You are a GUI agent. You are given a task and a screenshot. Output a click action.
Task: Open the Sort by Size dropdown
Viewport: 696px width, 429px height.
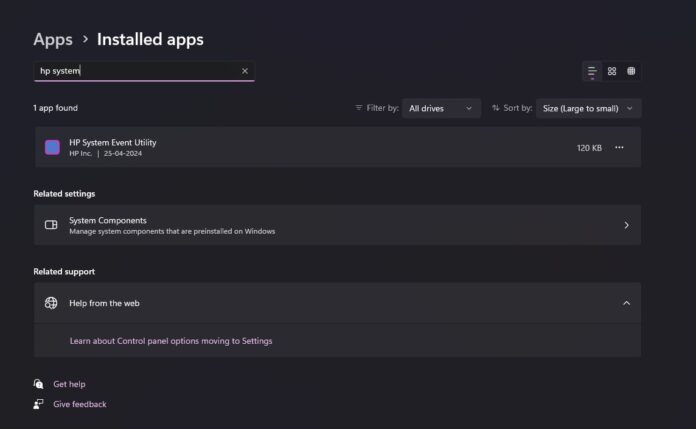click(x=587, y=108)
